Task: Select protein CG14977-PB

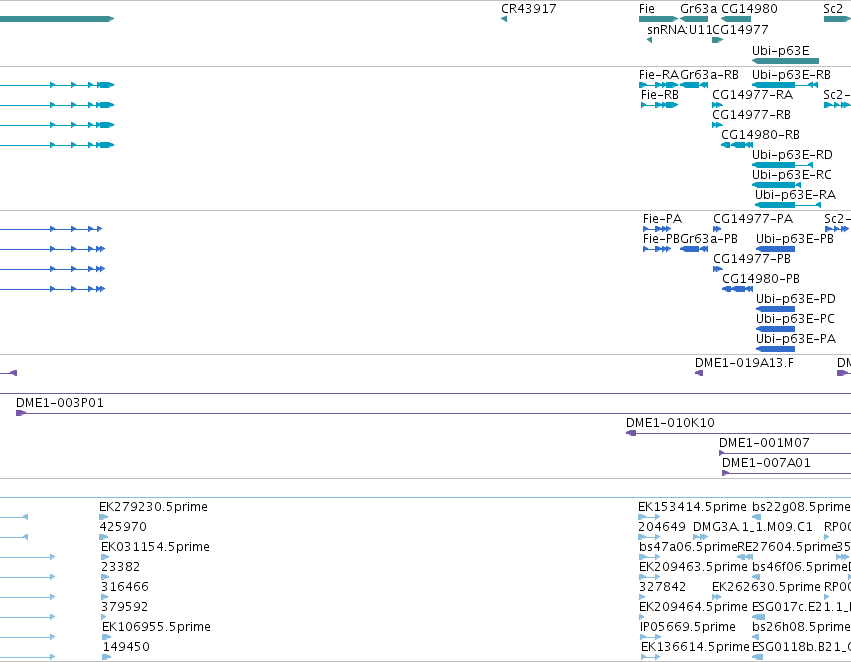Action: point(718,269)
